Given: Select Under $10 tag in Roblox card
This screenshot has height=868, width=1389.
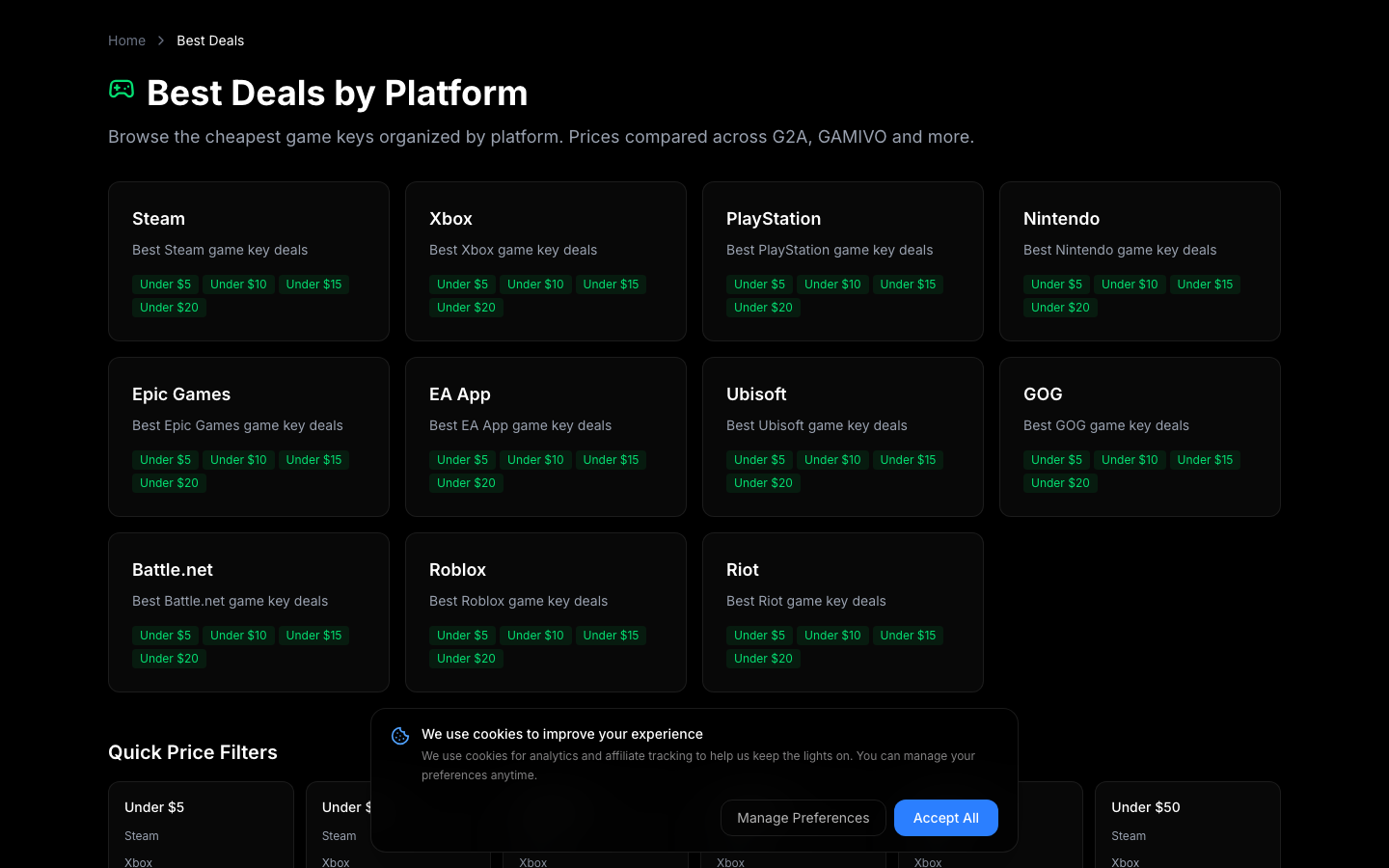Looking at the screenshot, I should [535, 636].
